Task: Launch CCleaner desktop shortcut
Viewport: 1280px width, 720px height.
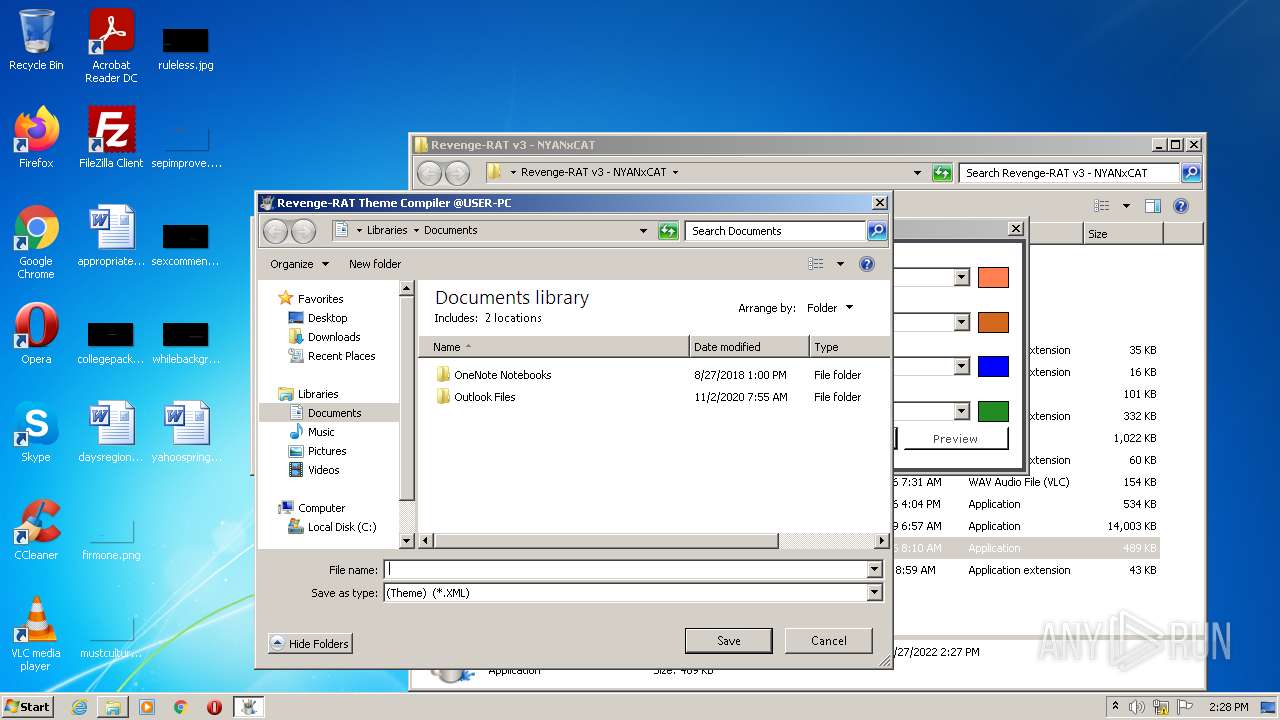Action: (x=36, y=530)
